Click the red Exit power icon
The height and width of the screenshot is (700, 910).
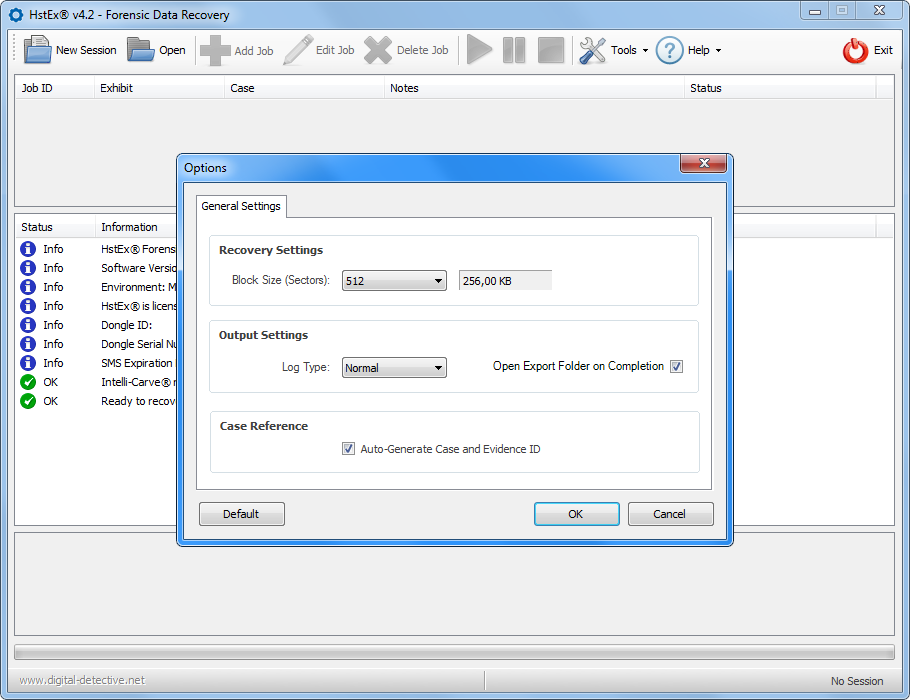855,50
